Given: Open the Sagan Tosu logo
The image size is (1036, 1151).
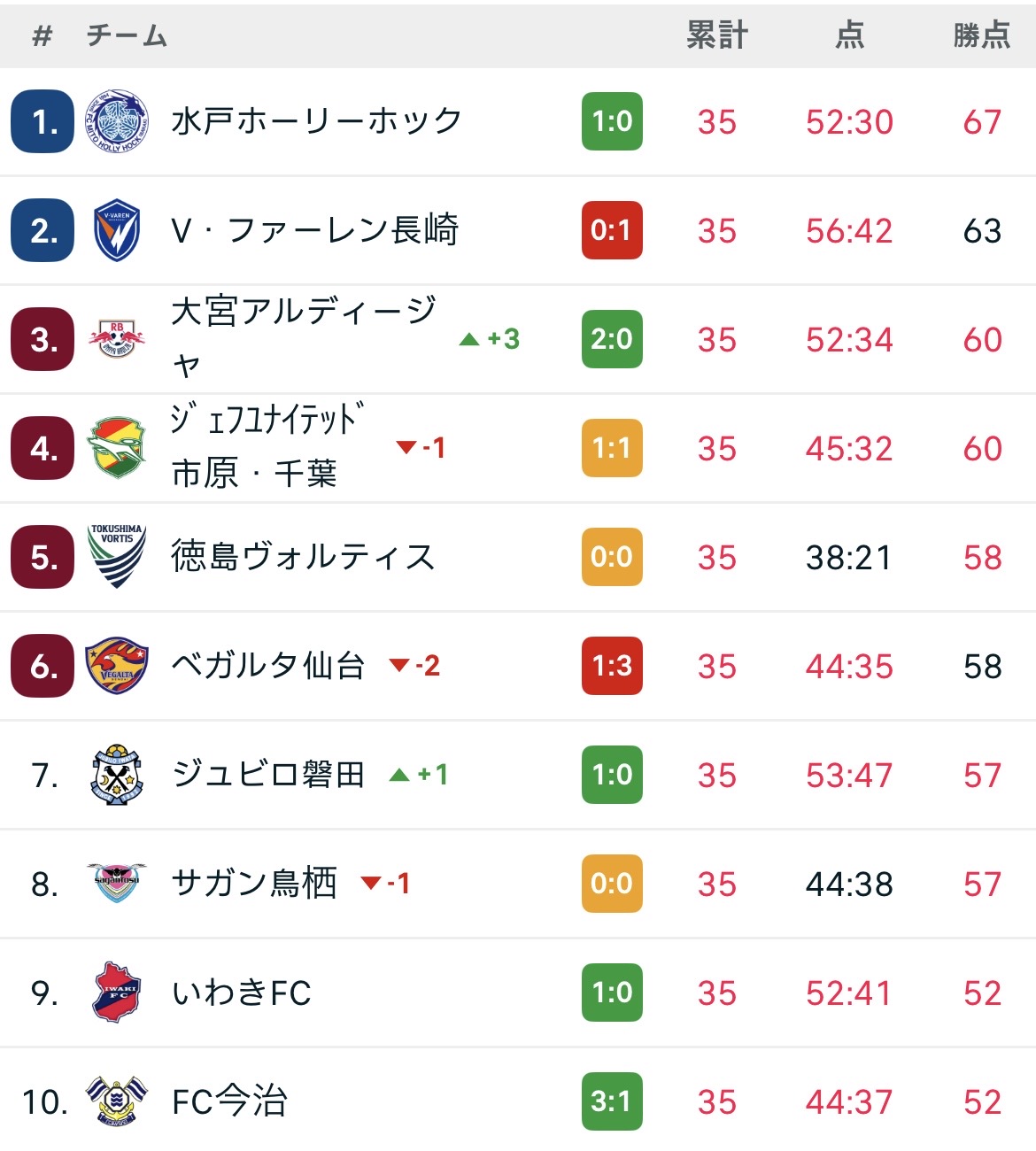Looking at the screenshot, I should click(x=117, y=883).
